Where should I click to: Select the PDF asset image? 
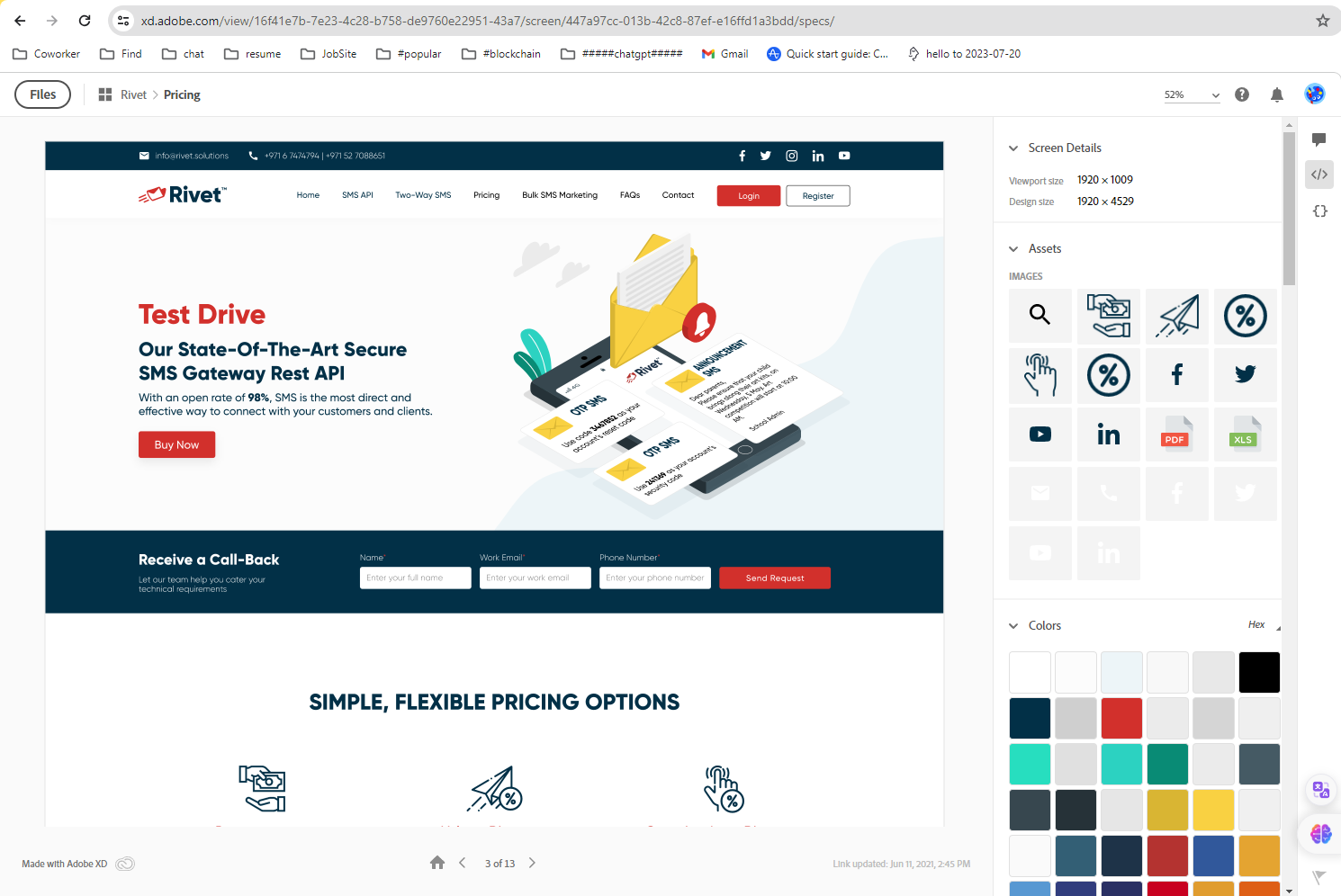(1176, 435)
